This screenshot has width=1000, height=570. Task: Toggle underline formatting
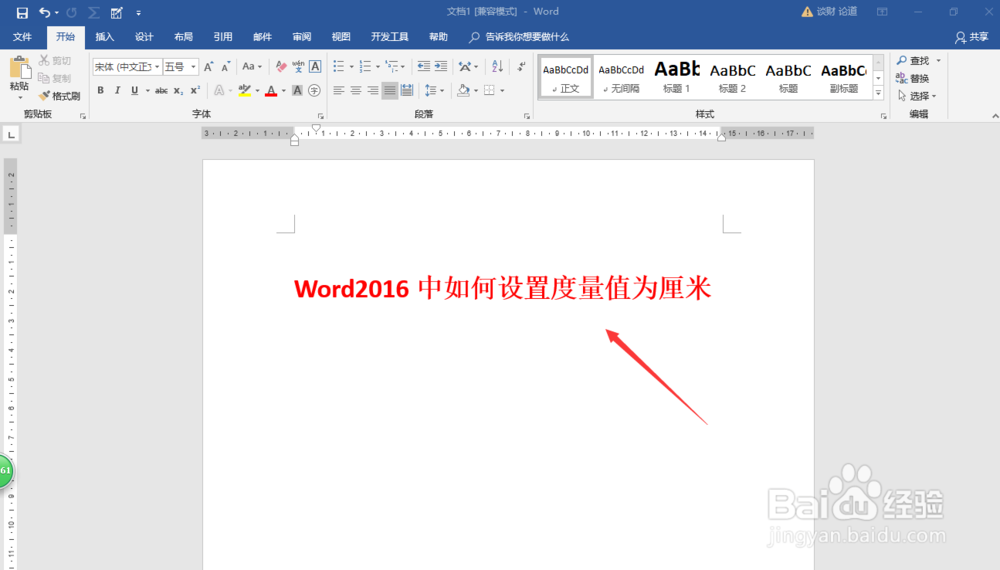[x=135, y=91]
